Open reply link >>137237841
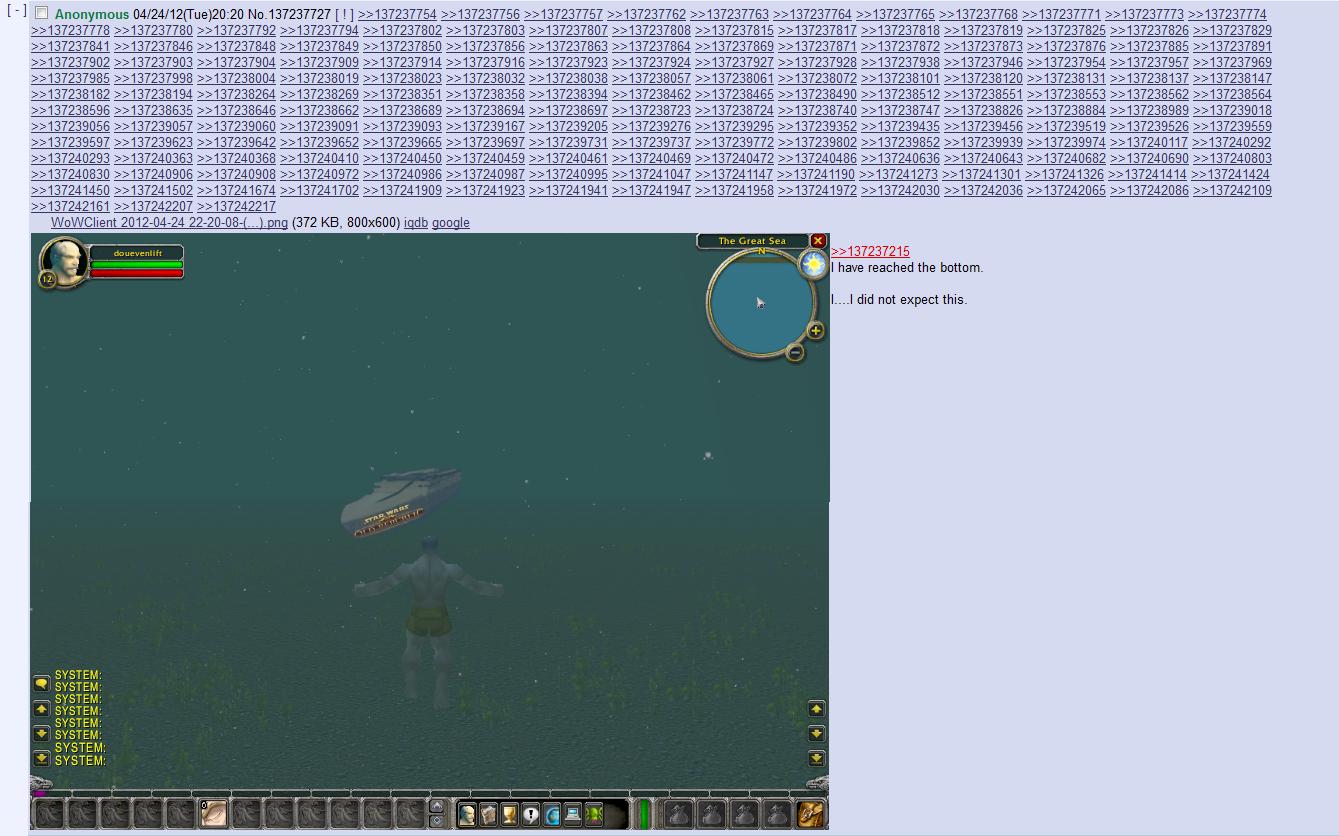The height and width of the screenshot is (836, 1339). 70,47
